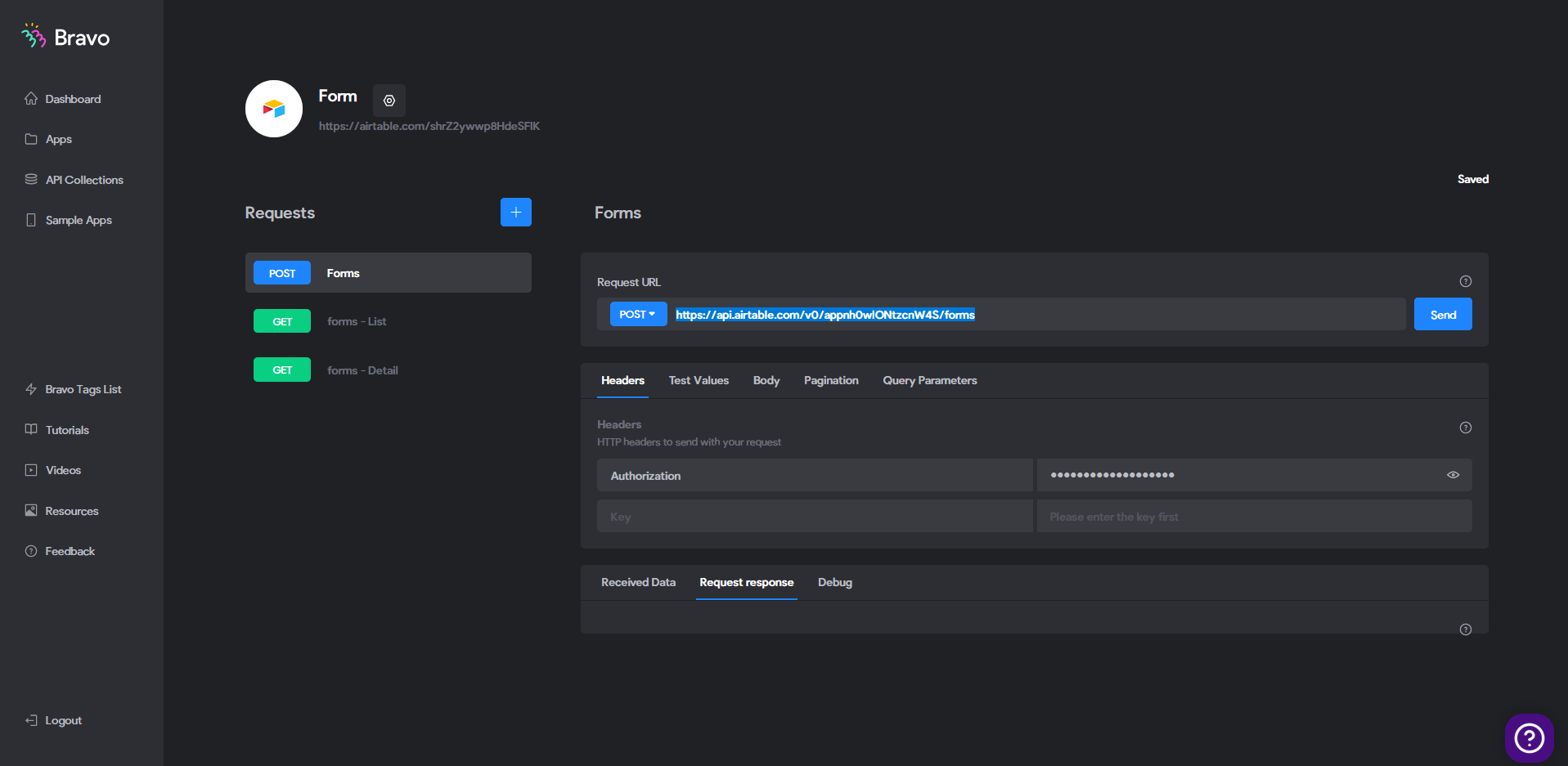Click the Bravo logo icon
Screen dimensions: 1568x766
click(34, 36)
